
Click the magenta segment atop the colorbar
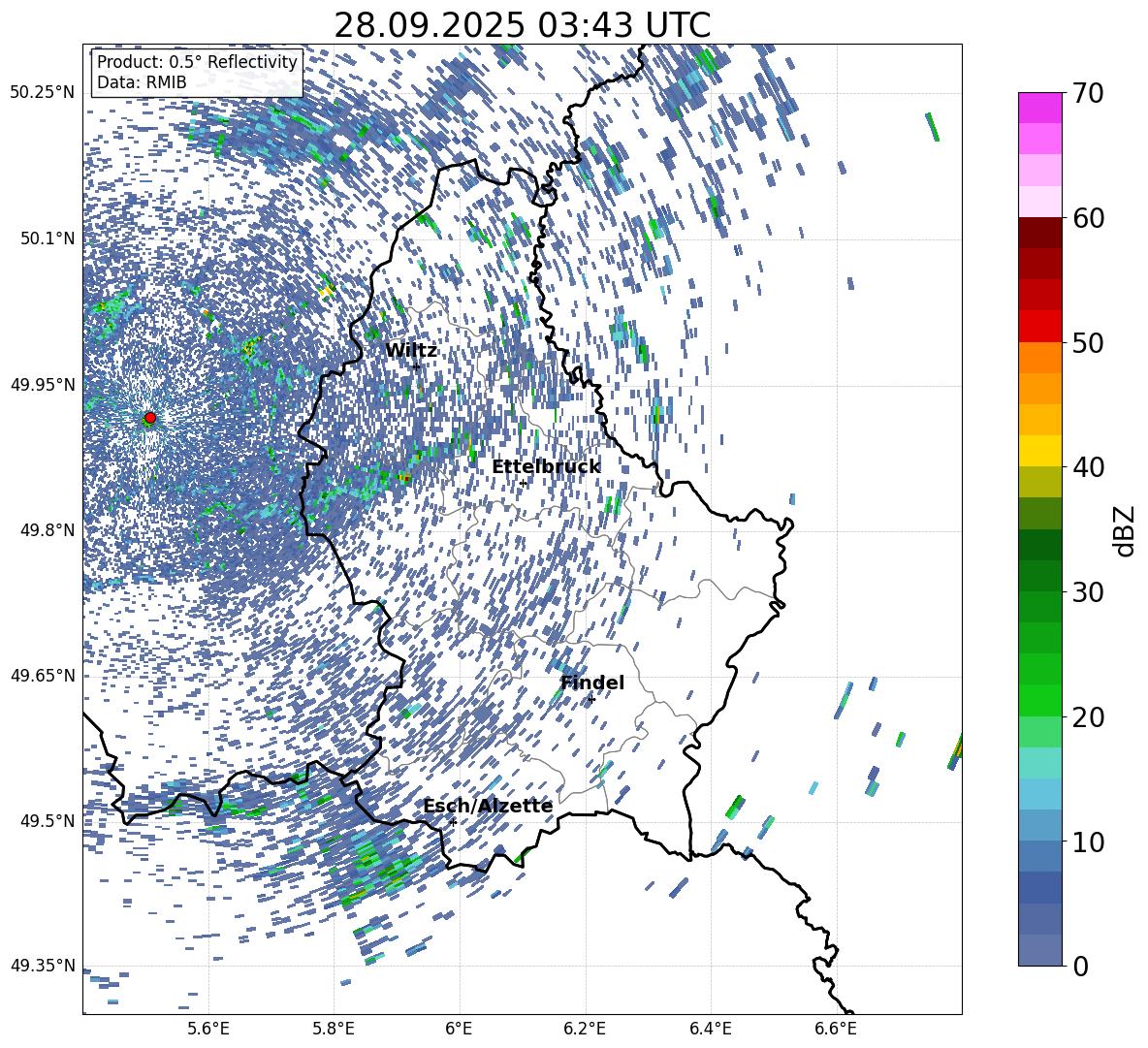pyautogui.click(x=1039, y=108)
